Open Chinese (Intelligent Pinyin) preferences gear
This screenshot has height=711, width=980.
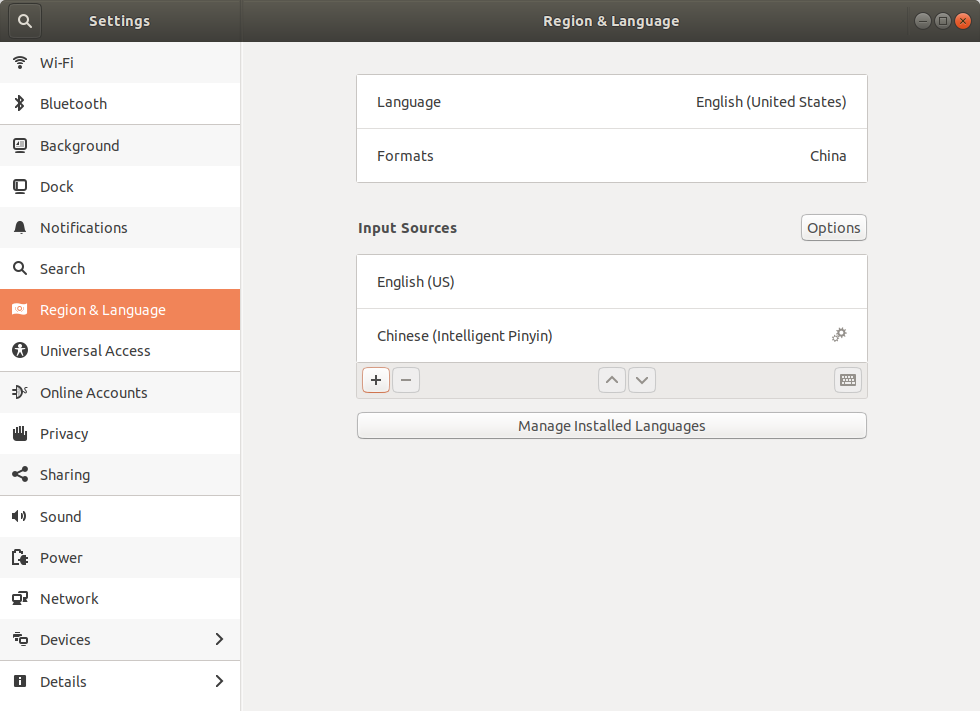839,334
